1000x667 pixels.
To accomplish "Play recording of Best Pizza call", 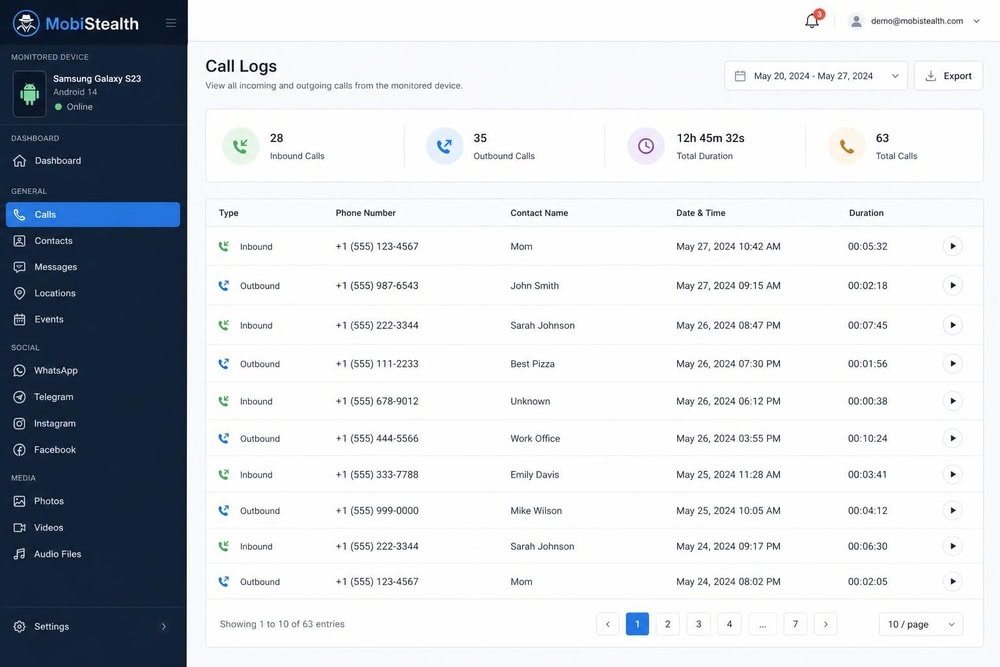I will point(952,363).
